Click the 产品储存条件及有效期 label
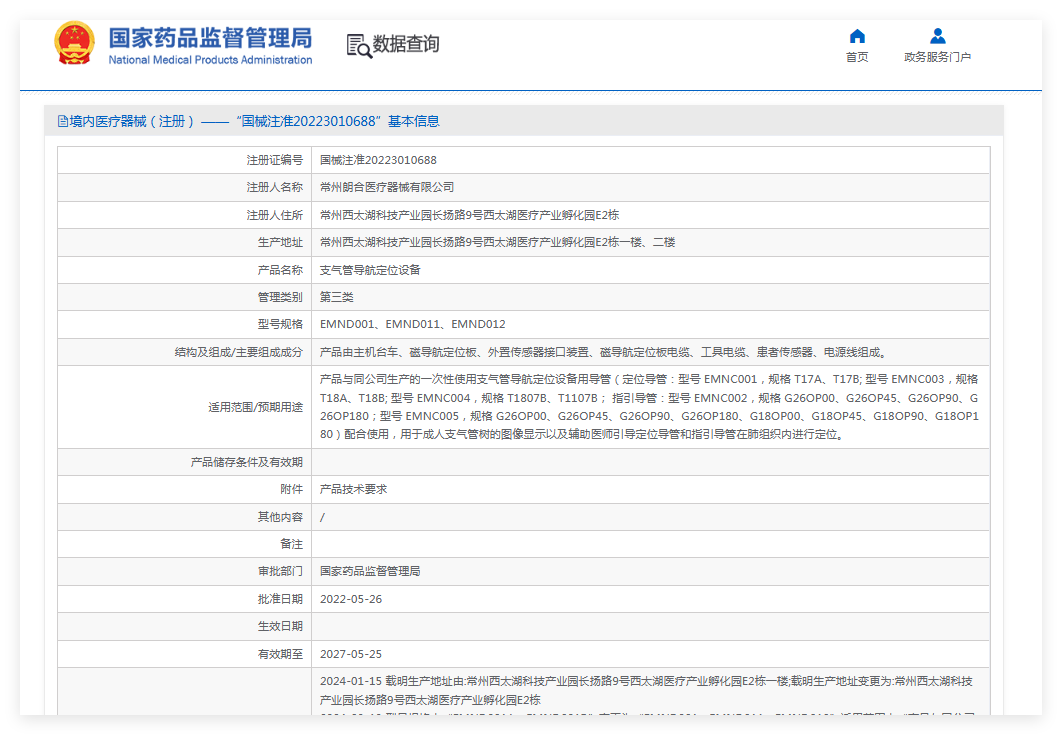 (x=247, y=462)
